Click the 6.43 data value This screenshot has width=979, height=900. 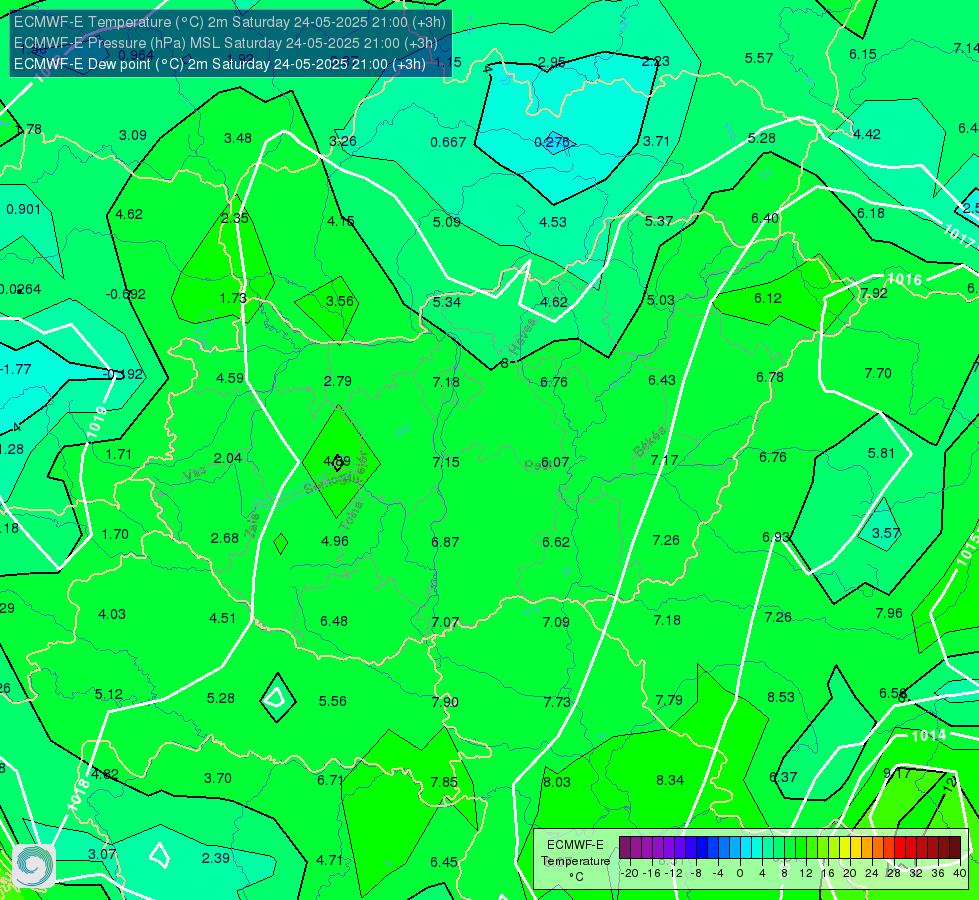point(662,380)
